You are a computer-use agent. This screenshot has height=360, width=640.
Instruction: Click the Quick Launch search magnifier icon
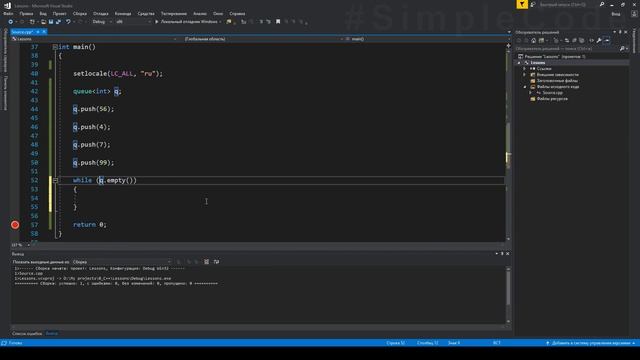(x=602, y=4)
